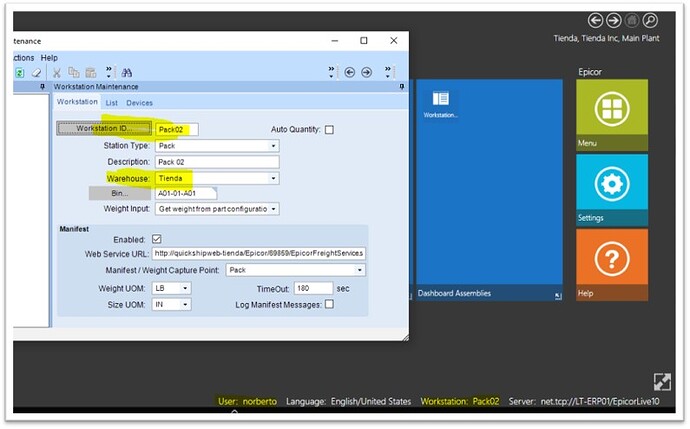The width and height of the screenshot is (690, 429).
Task: Open the Actions menu
Action: (24, 58)
